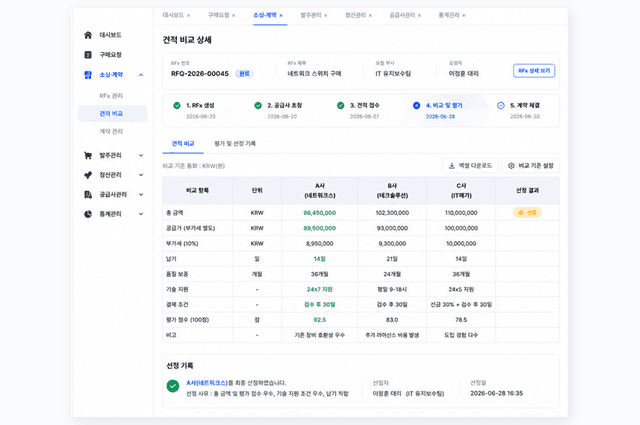
Task: Switch to the 정산관리 top tab
Action: pyautogui.click(x=355, y=15)
